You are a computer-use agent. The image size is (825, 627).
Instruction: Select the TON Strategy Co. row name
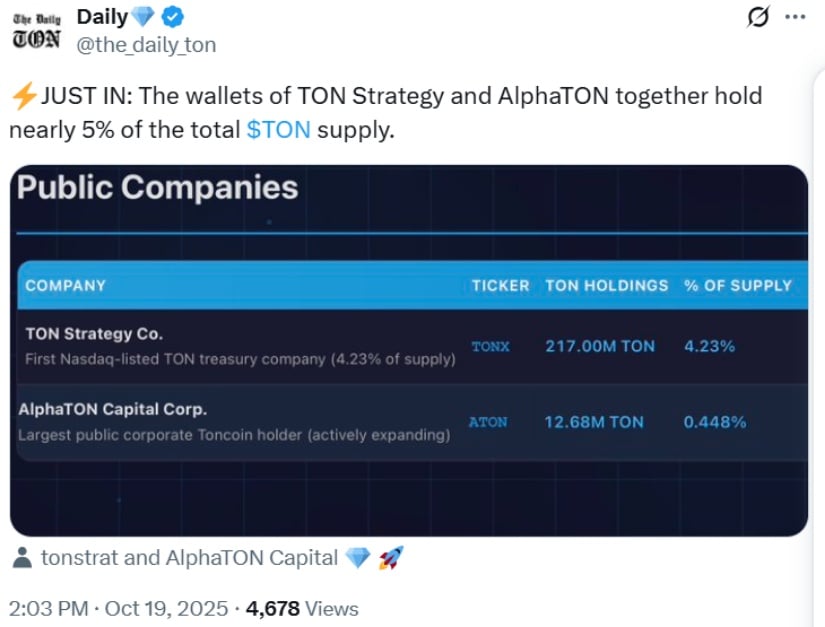pos(93,334)
